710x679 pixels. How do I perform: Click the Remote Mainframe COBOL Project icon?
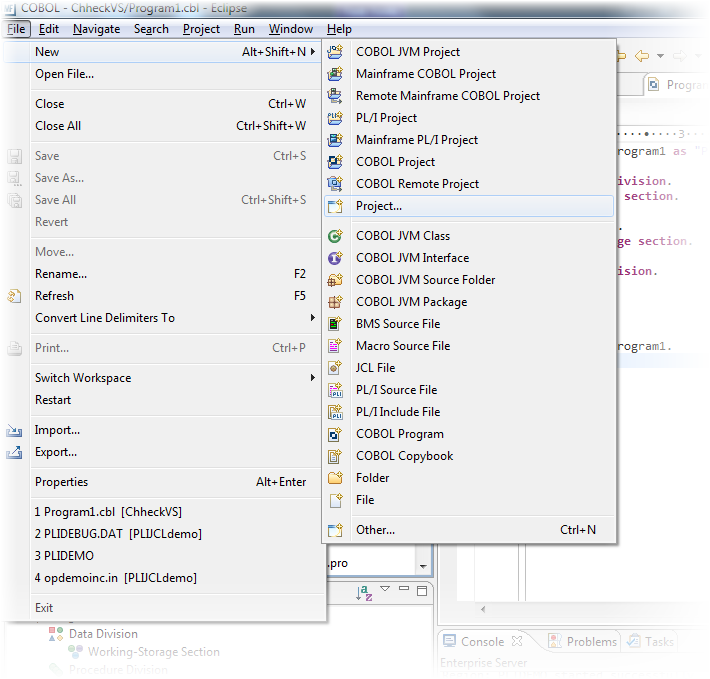tap(335, 96)
